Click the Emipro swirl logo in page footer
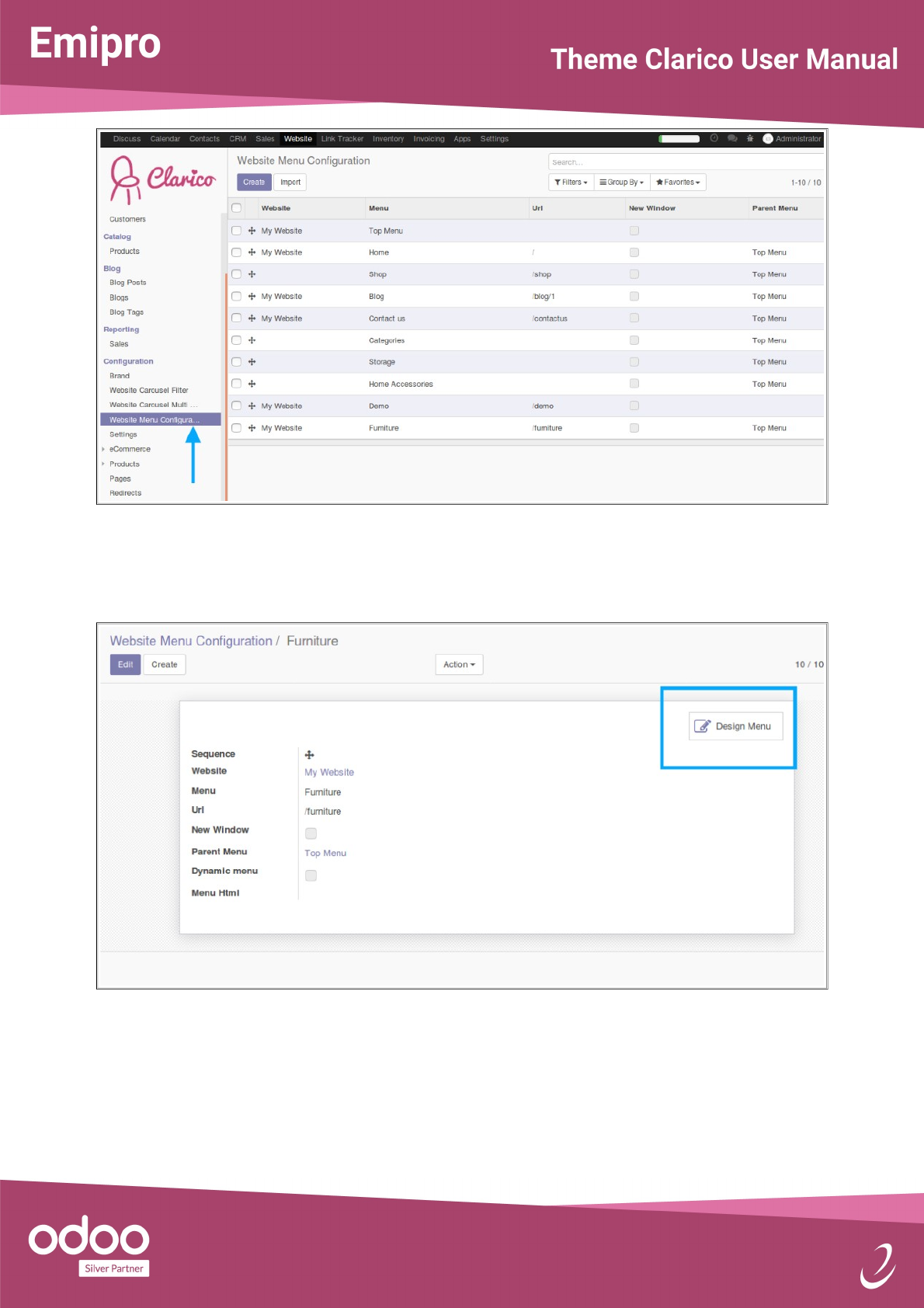 pos(878,1266)
